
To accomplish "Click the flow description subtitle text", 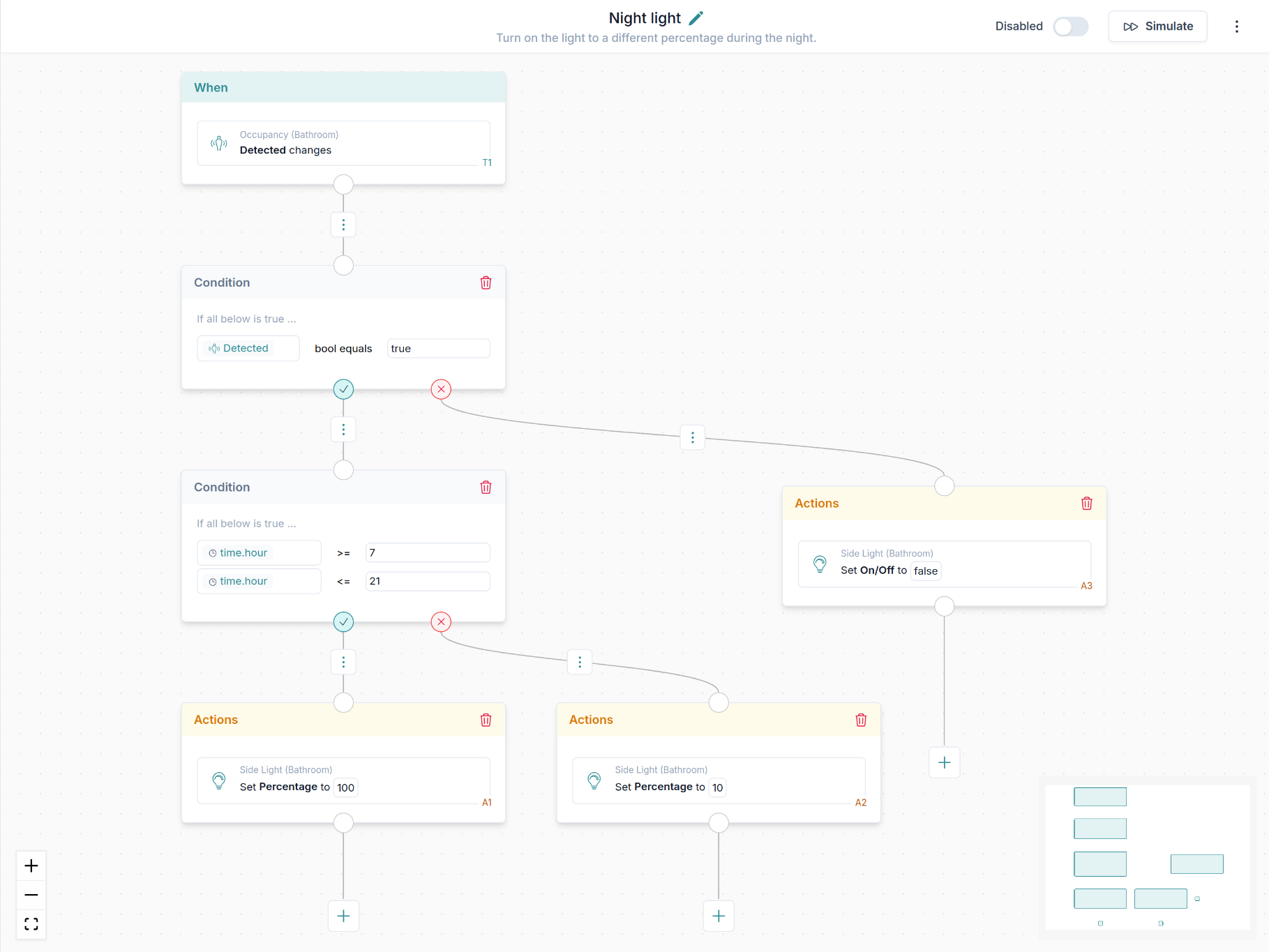I will coord(656,38).
